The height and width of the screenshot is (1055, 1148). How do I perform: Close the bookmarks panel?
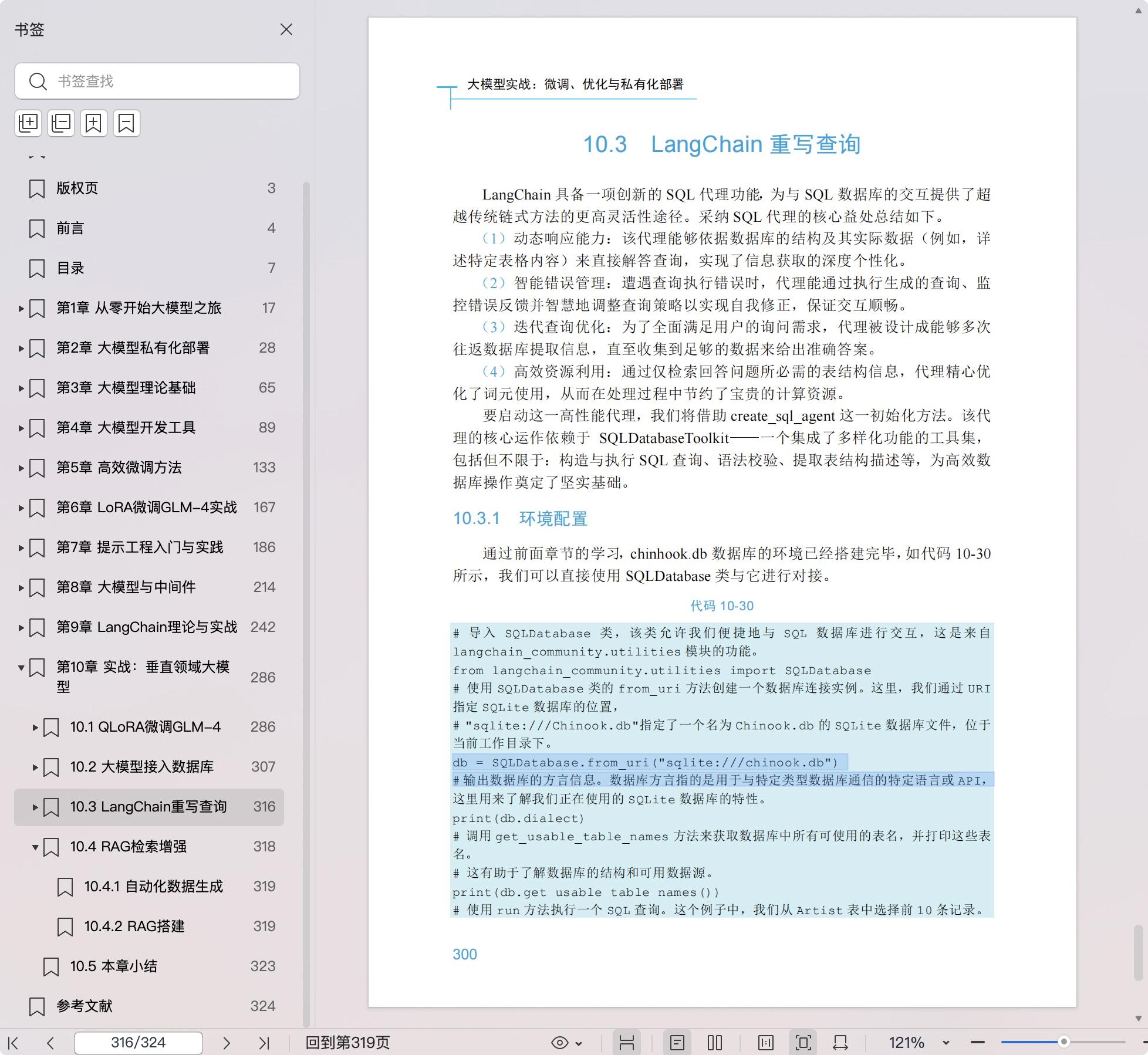[x=286, y=29]
